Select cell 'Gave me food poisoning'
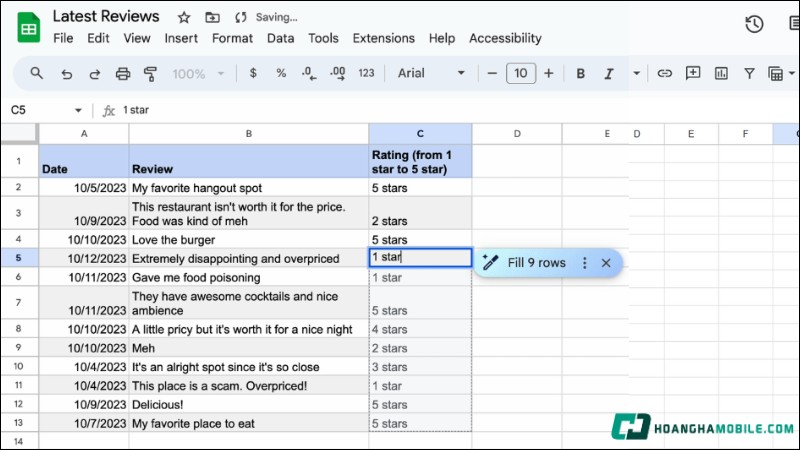This screenshot has height=450, width=800. tap(249, 278)
